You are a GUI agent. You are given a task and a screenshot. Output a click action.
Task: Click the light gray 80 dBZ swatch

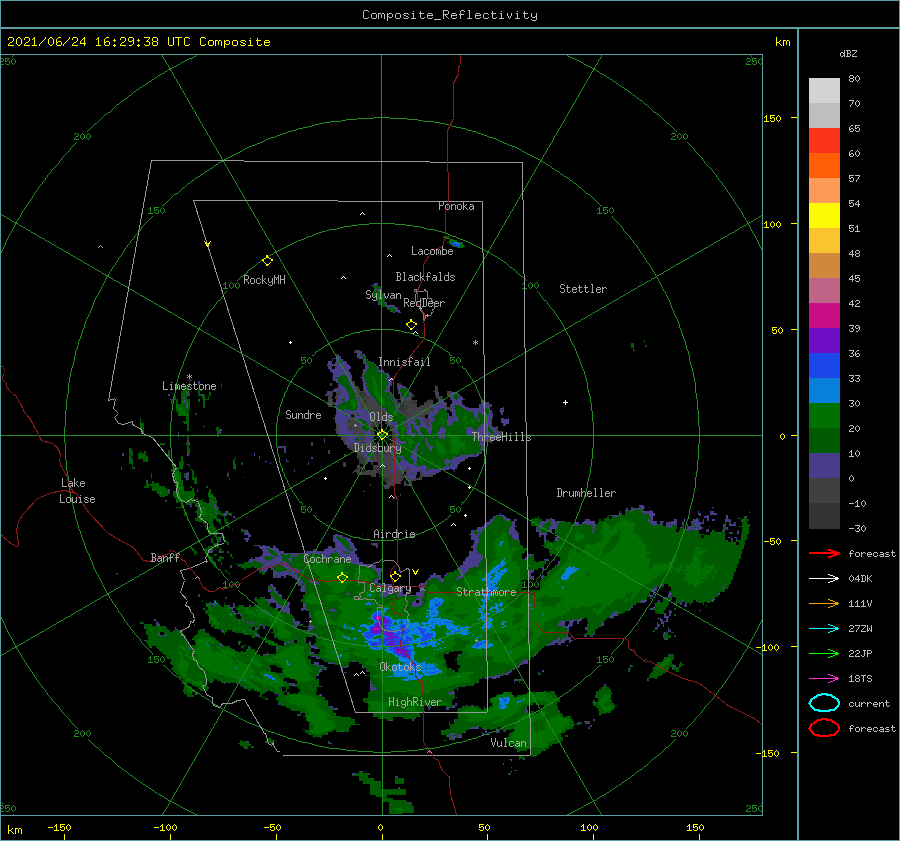pos(824,91)
